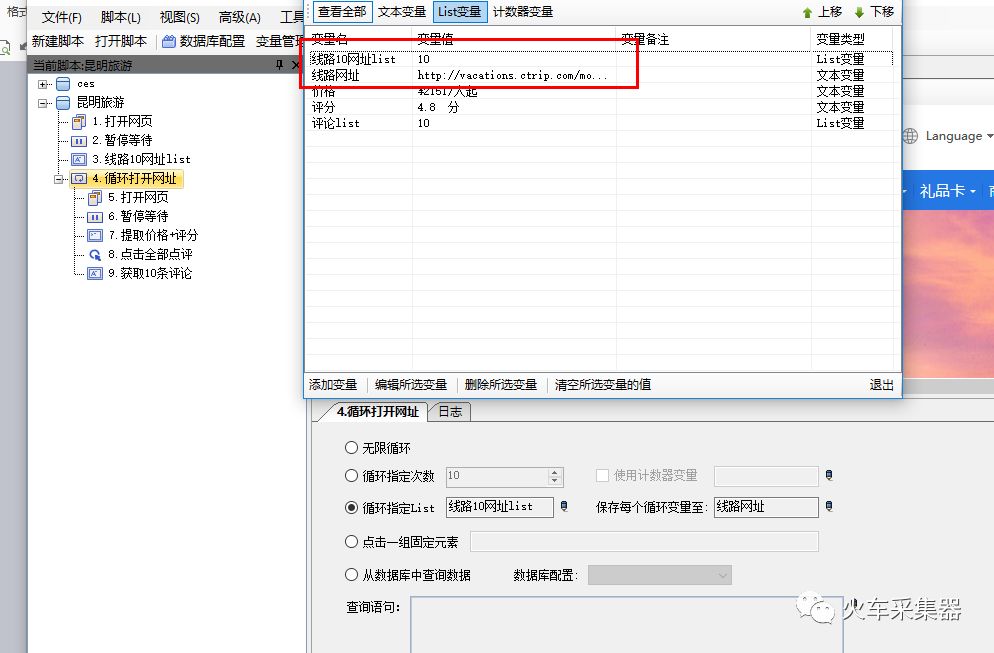The width and height of the screenshot is (994, 653).
Task: Click 删除所选变量 button
Action: coord(501,385)
